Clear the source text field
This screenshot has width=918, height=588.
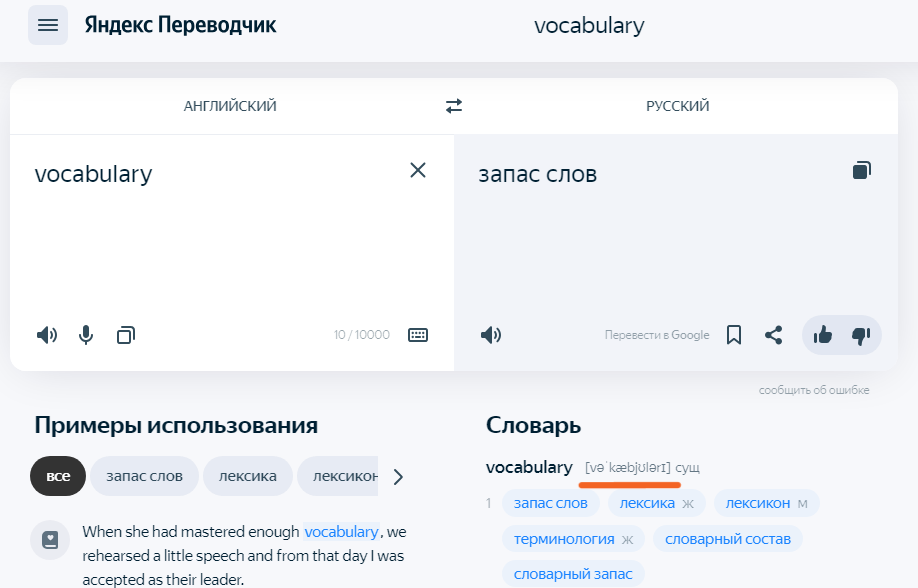(418, 170)
